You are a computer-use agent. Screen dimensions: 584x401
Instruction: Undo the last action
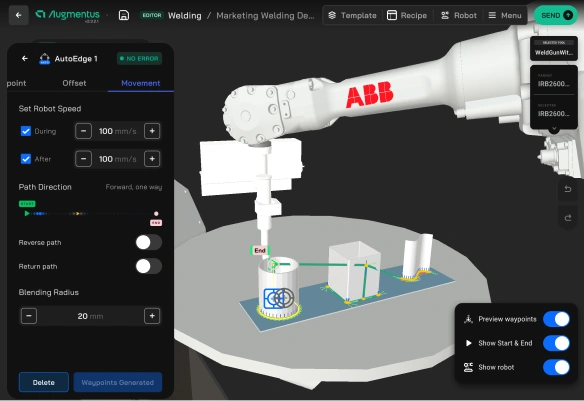pyautogui.click(x=568, y=189)
